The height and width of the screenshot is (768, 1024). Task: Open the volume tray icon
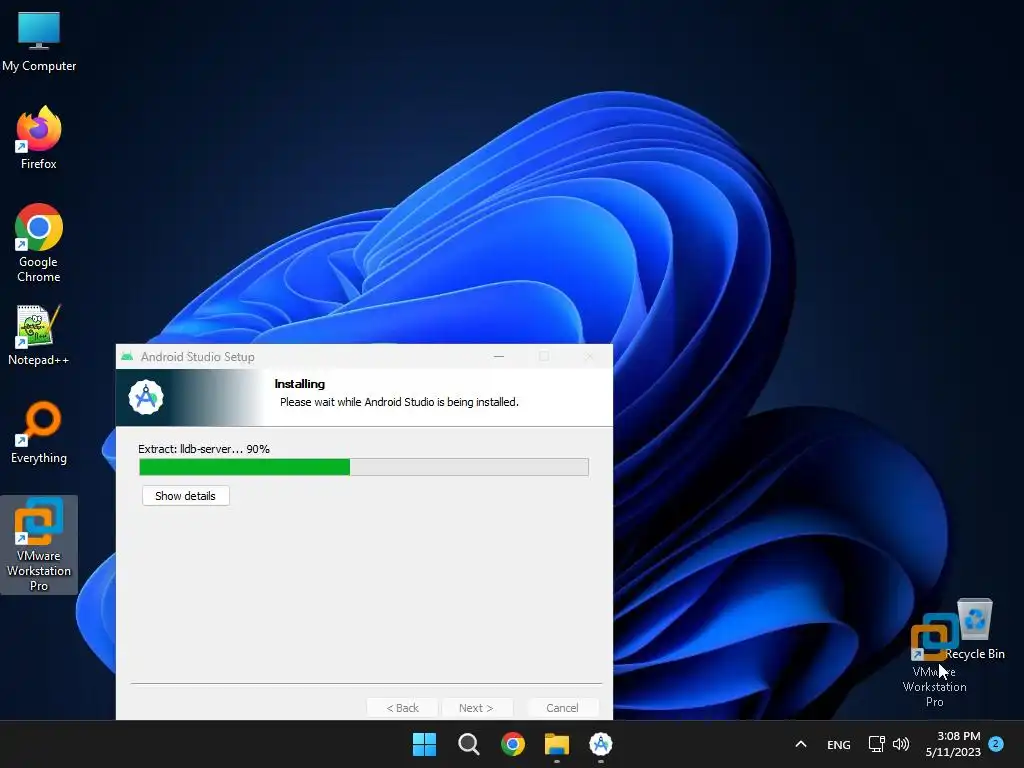pos(901,744)
